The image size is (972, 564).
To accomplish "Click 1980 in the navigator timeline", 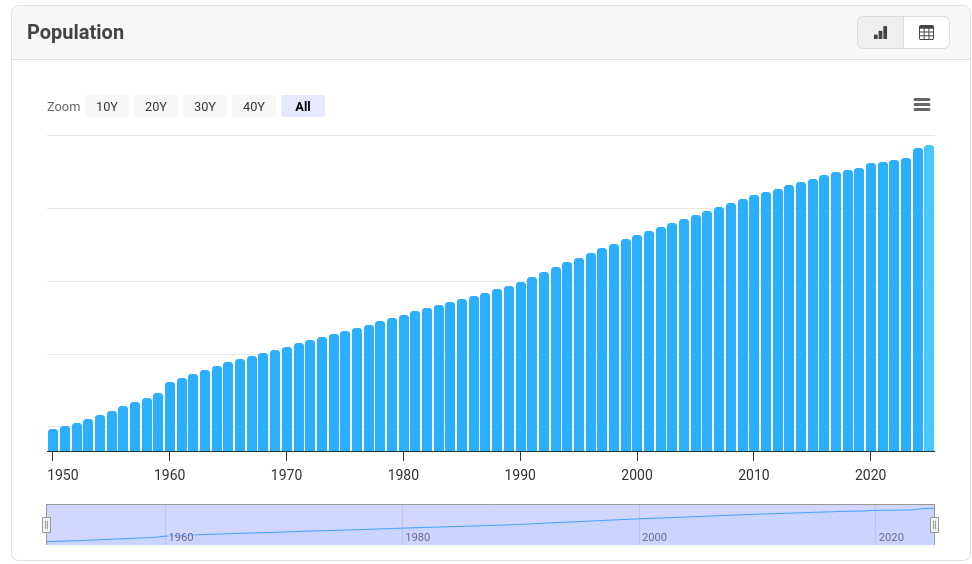I will 417,538.
